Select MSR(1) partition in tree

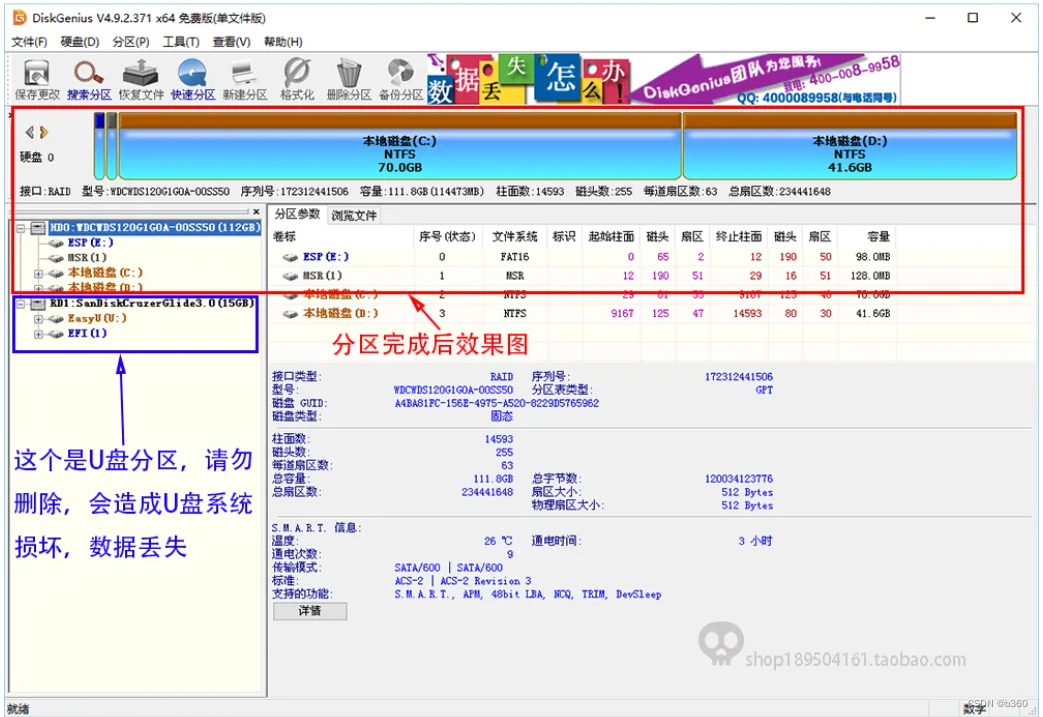86,257
